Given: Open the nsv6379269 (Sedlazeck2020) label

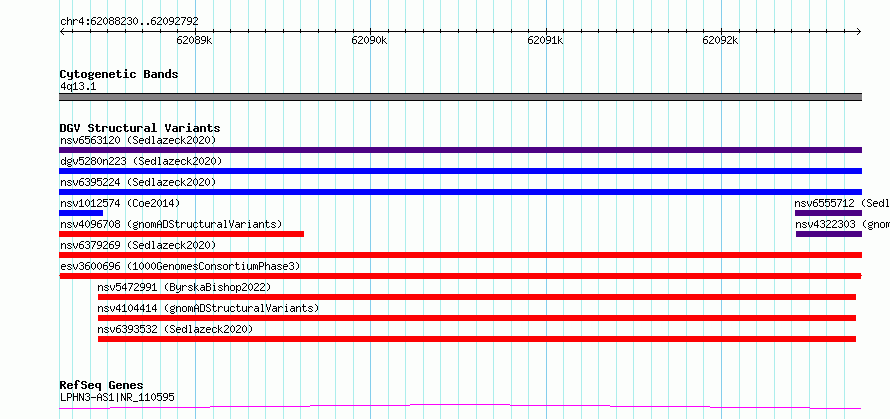Looking at the screenshot, I should coord(138,245).
